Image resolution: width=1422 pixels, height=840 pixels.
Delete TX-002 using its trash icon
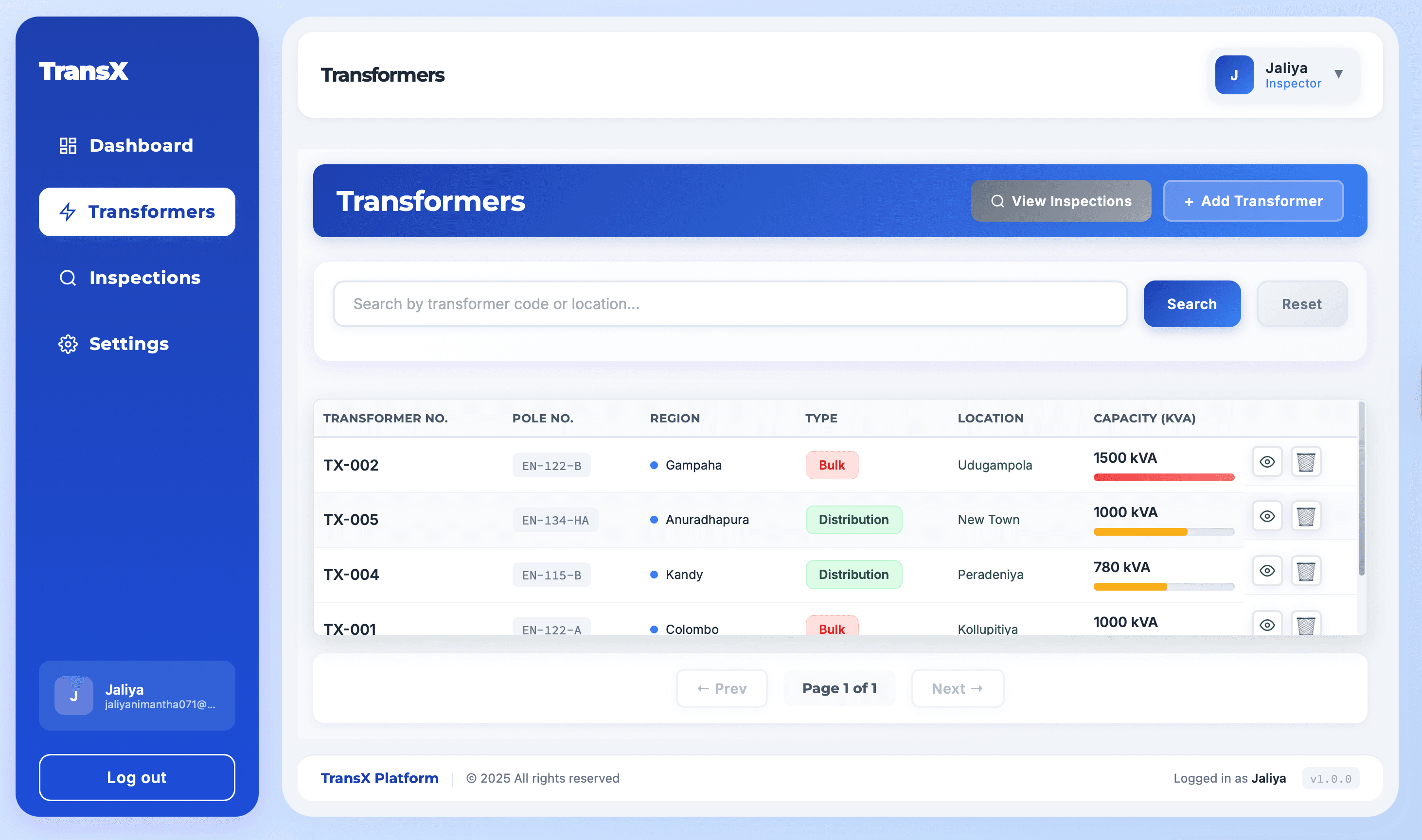point(1305,461)
